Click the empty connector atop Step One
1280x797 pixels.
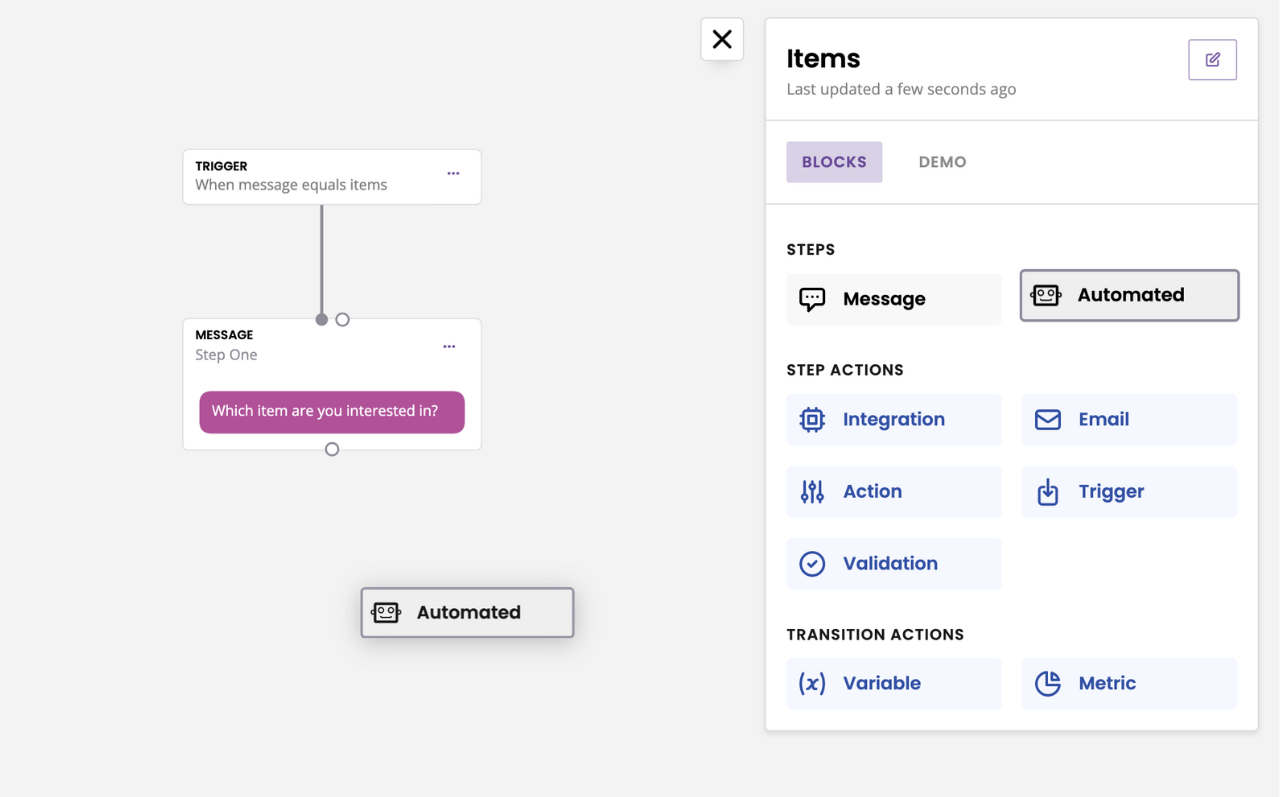pos(343,320)
